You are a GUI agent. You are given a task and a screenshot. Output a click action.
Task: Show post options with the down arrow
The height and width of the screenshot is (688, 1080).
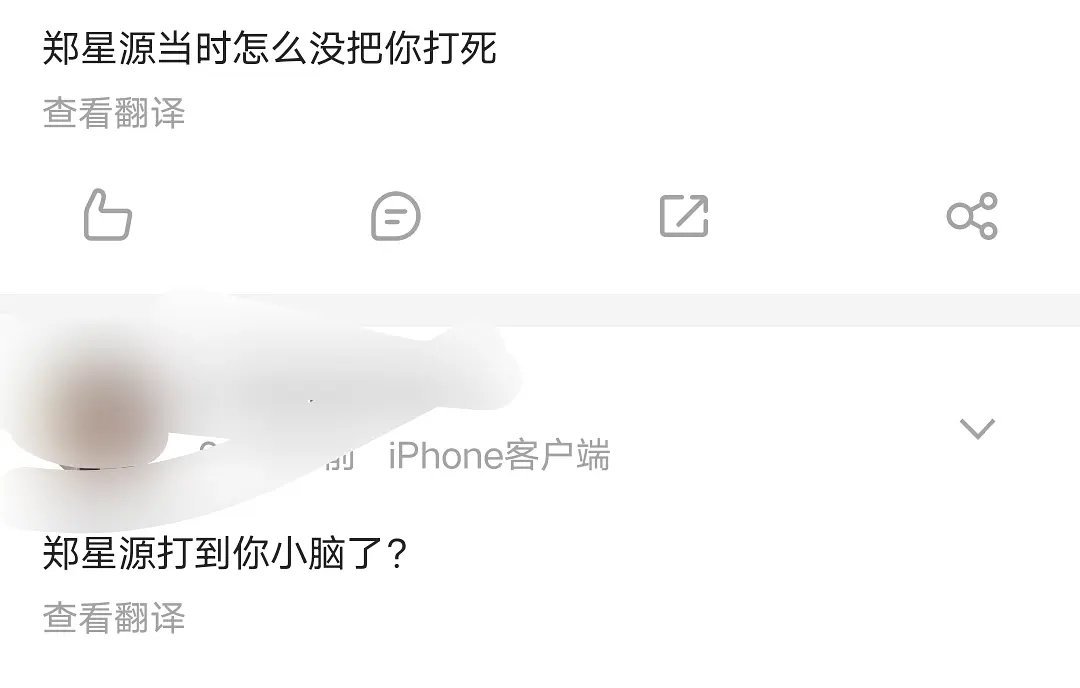pos(977,428)
